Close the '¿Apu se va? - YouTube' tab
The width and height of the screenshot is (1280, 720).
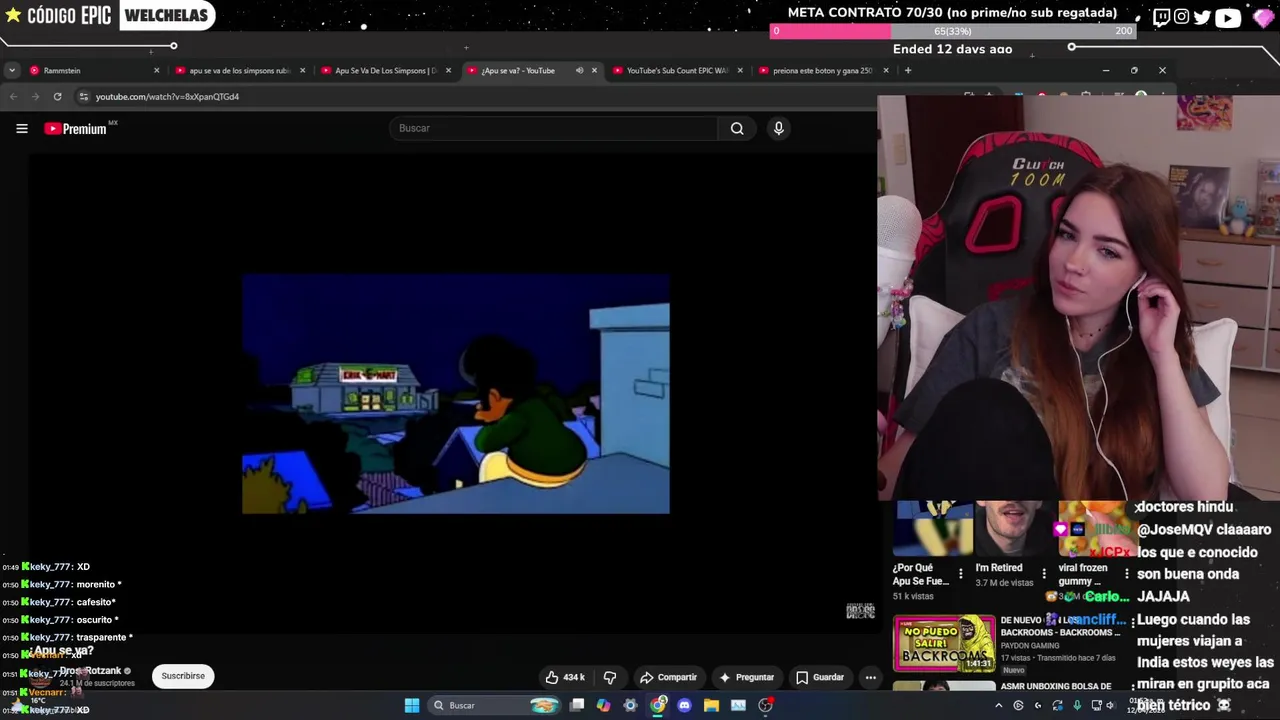[594, 70]
